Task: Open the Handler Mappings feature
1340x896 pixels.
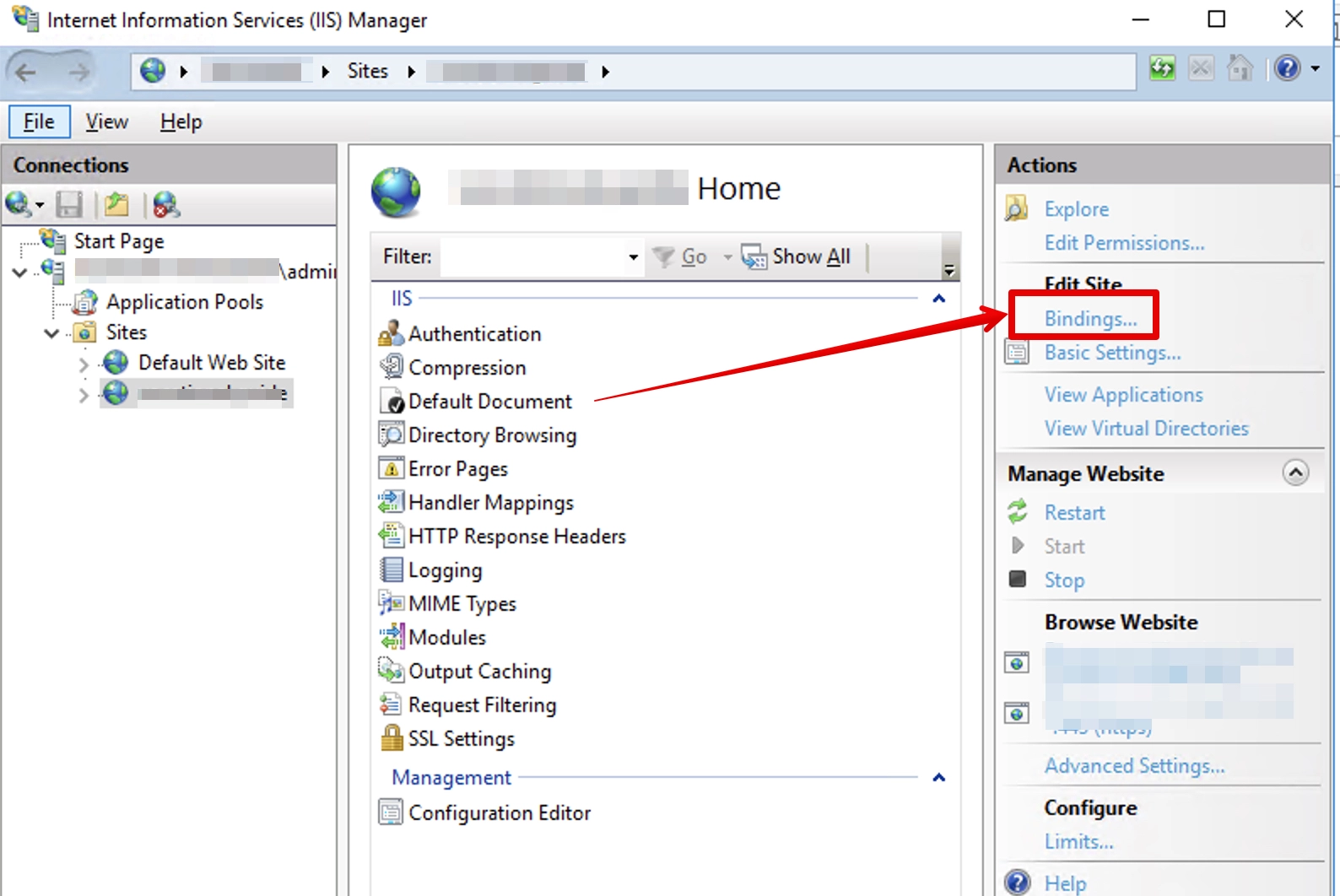Action: point(490,503)
